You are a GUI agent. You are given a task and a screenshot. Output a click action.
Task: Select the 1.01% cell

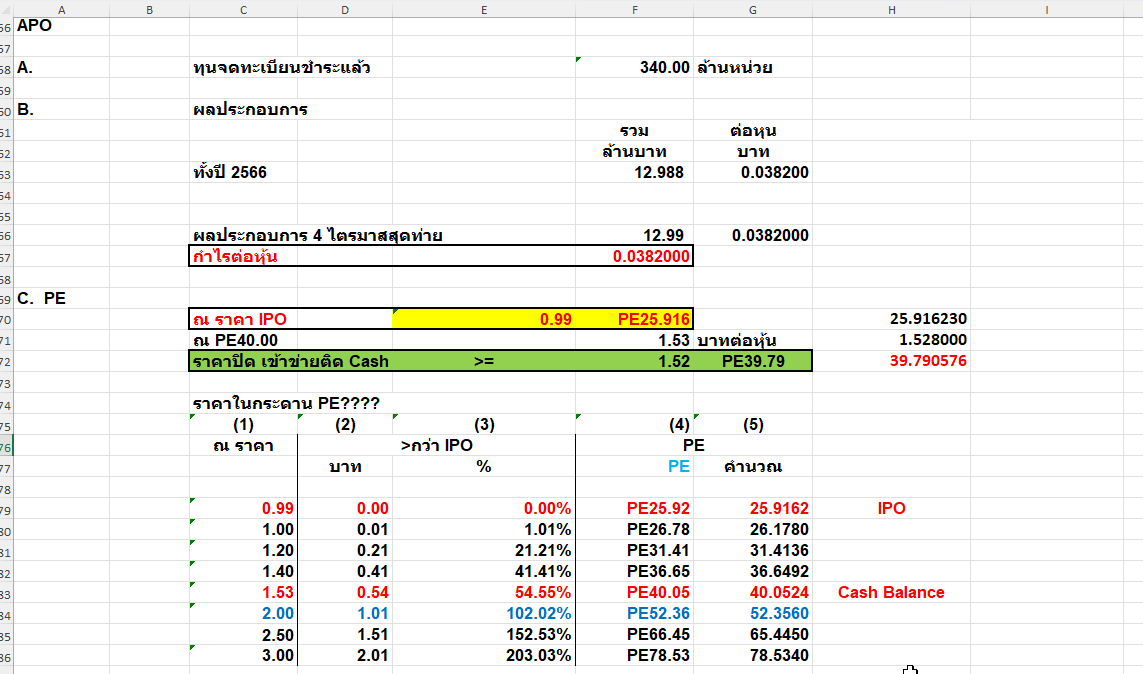point(484,530)
